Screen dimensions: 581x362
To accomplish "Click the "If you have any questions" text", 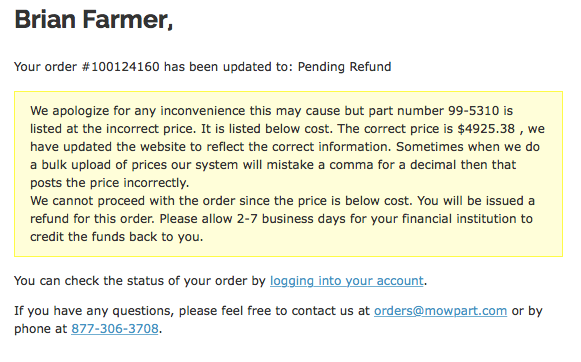I will coord(94,310).
